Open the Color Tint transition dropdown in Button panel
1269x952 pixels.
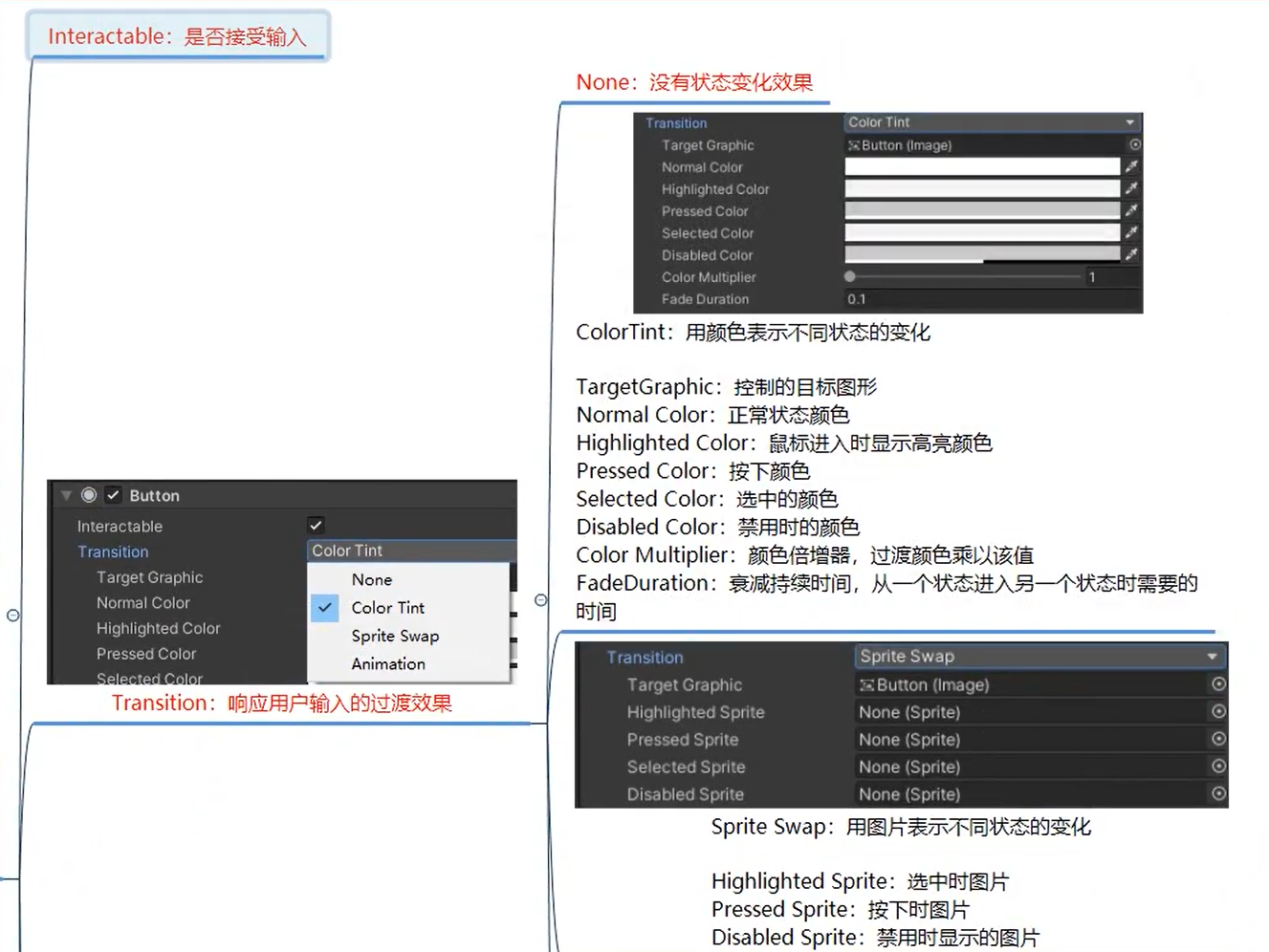[x=412, y=551]
